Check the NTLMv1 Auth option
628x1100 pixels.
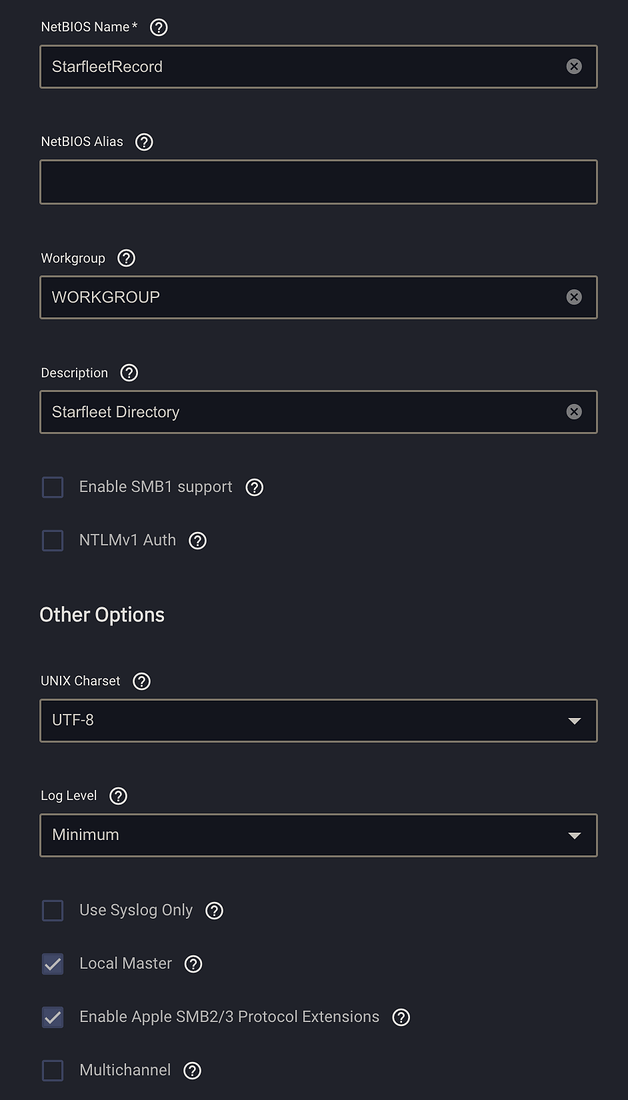point(52,540)
